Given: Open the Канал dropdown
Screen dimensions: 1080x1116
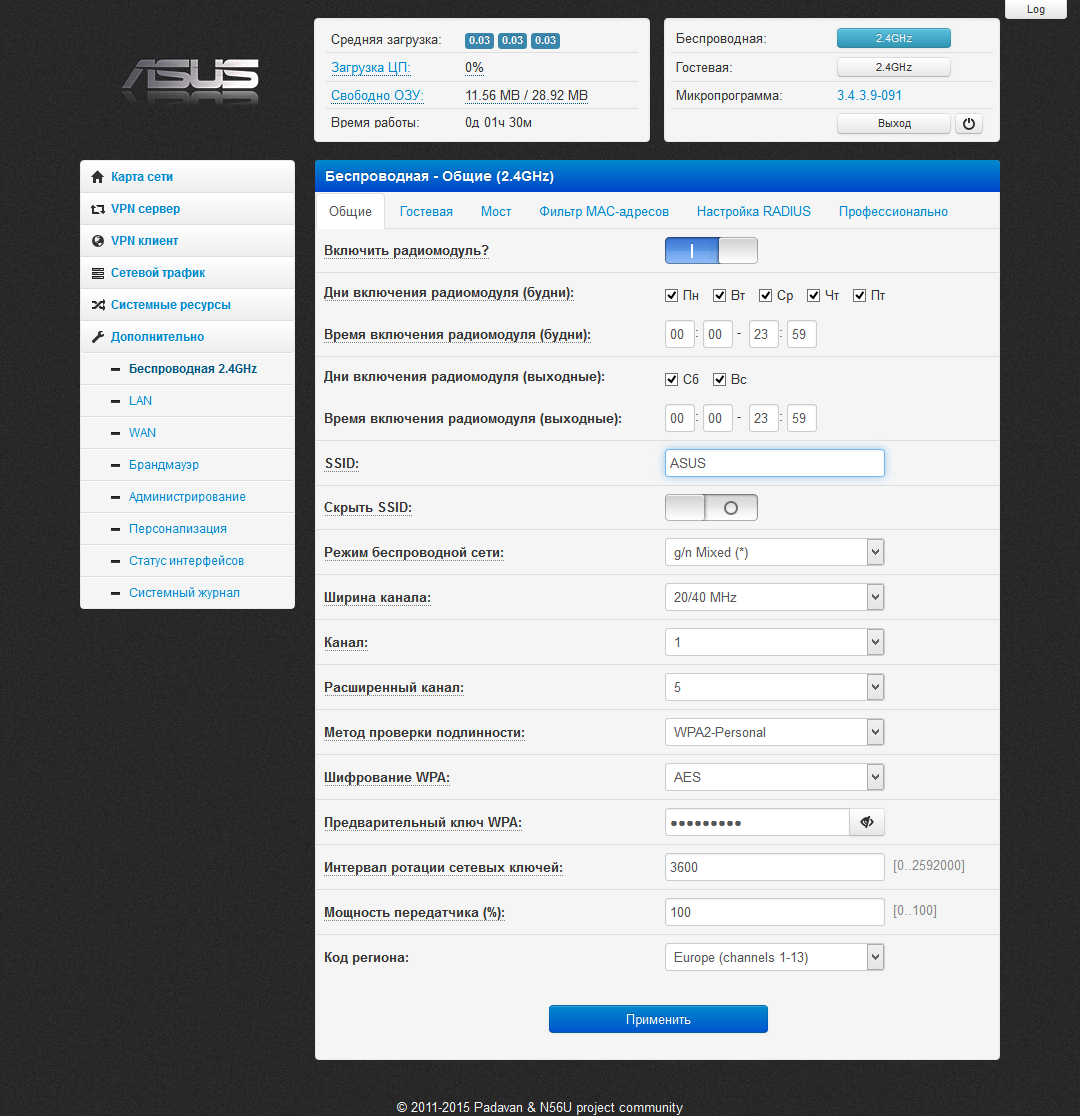Looking at the screenshot, I should click(775, 642).
